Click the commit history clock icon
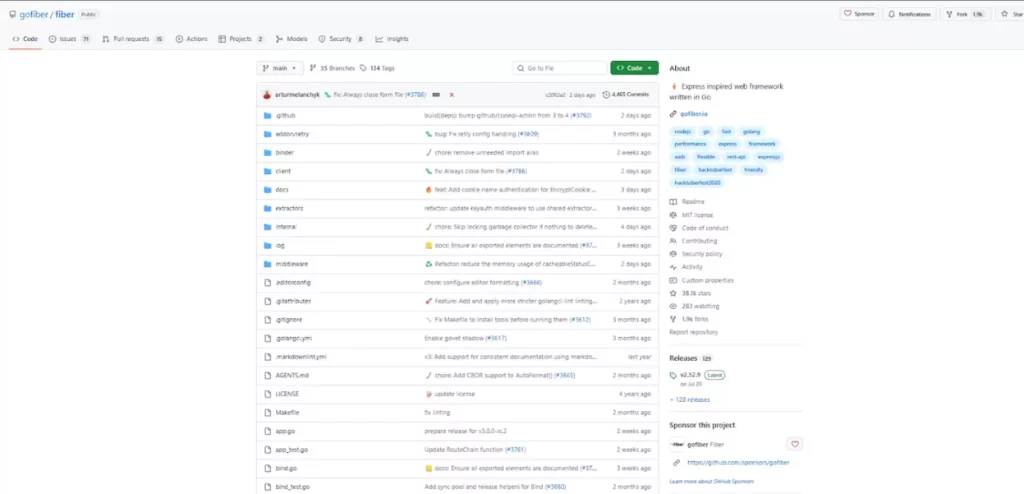The image size is (1024, 494). click(606, 94)
